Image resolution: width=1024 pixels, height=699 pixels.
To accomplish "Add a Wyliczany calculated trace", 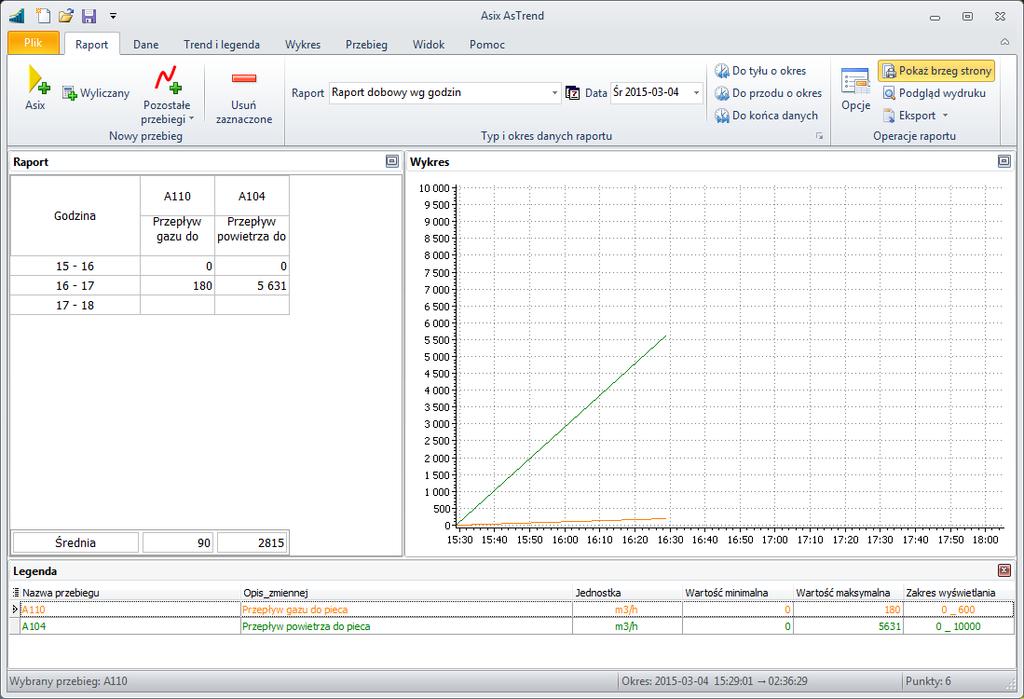I will tap(96, 93).
